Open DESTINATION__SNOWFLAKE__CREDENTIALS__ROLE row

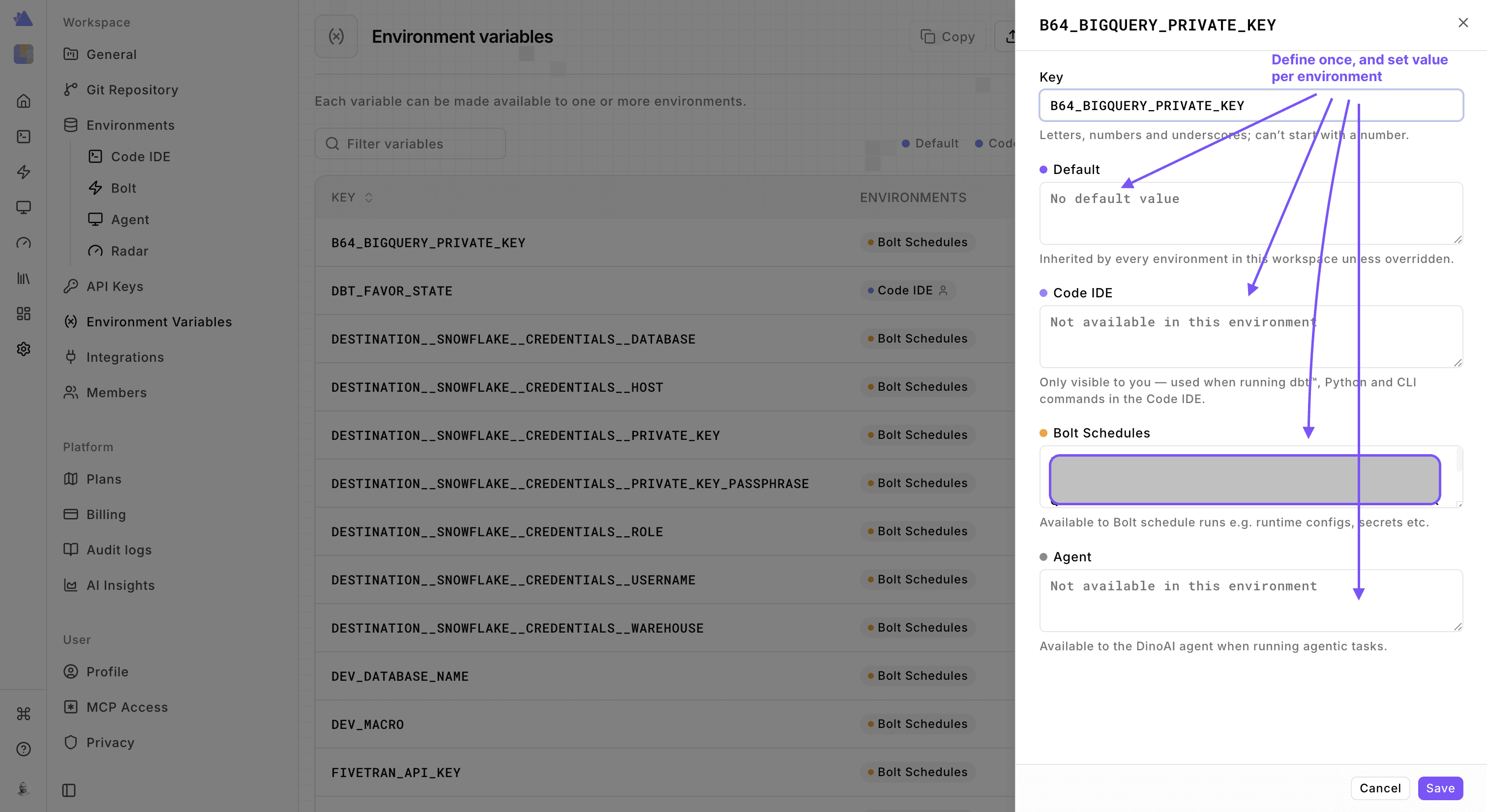(664, 531)
